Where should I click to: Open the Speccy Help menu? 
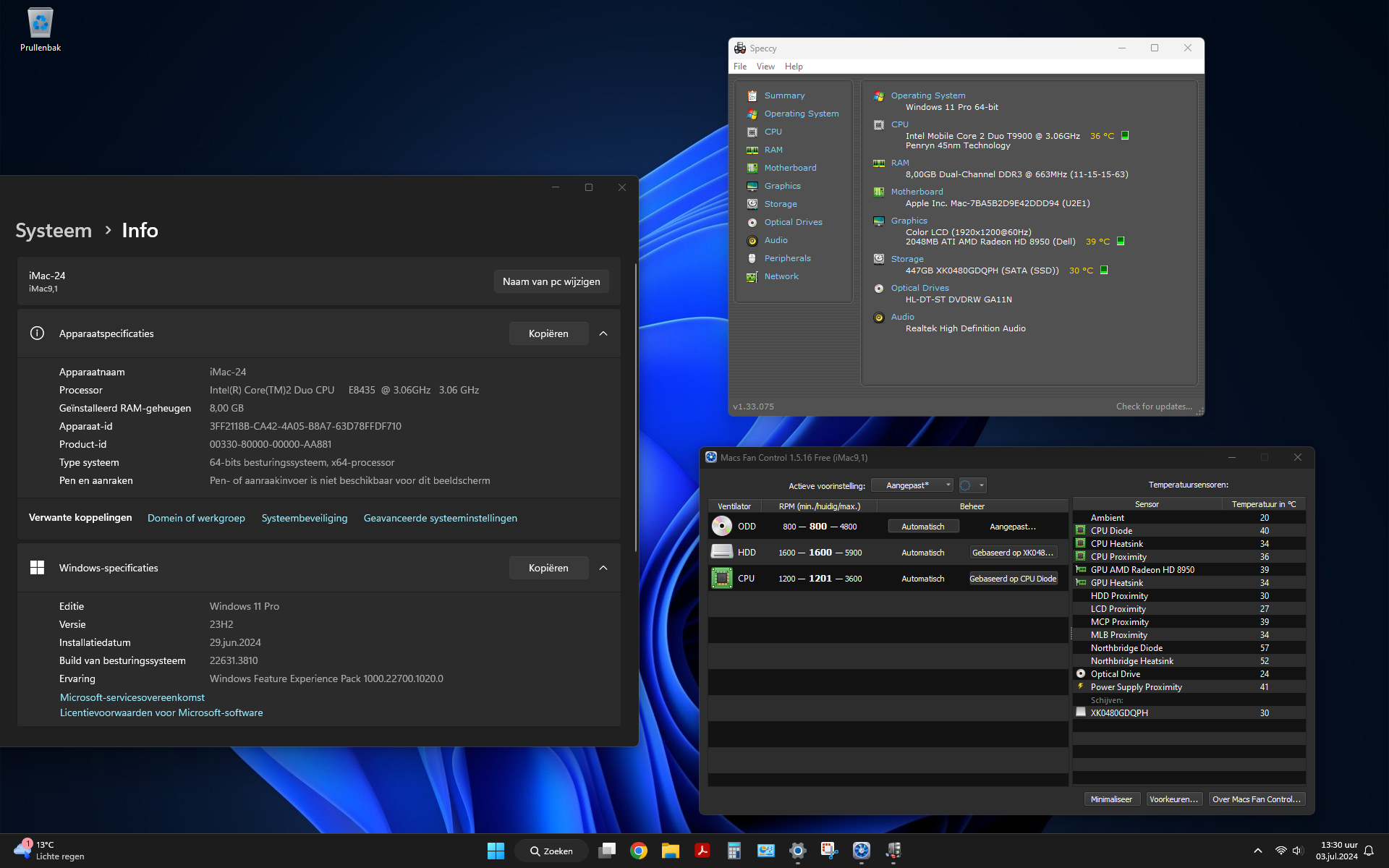[794, 67]
